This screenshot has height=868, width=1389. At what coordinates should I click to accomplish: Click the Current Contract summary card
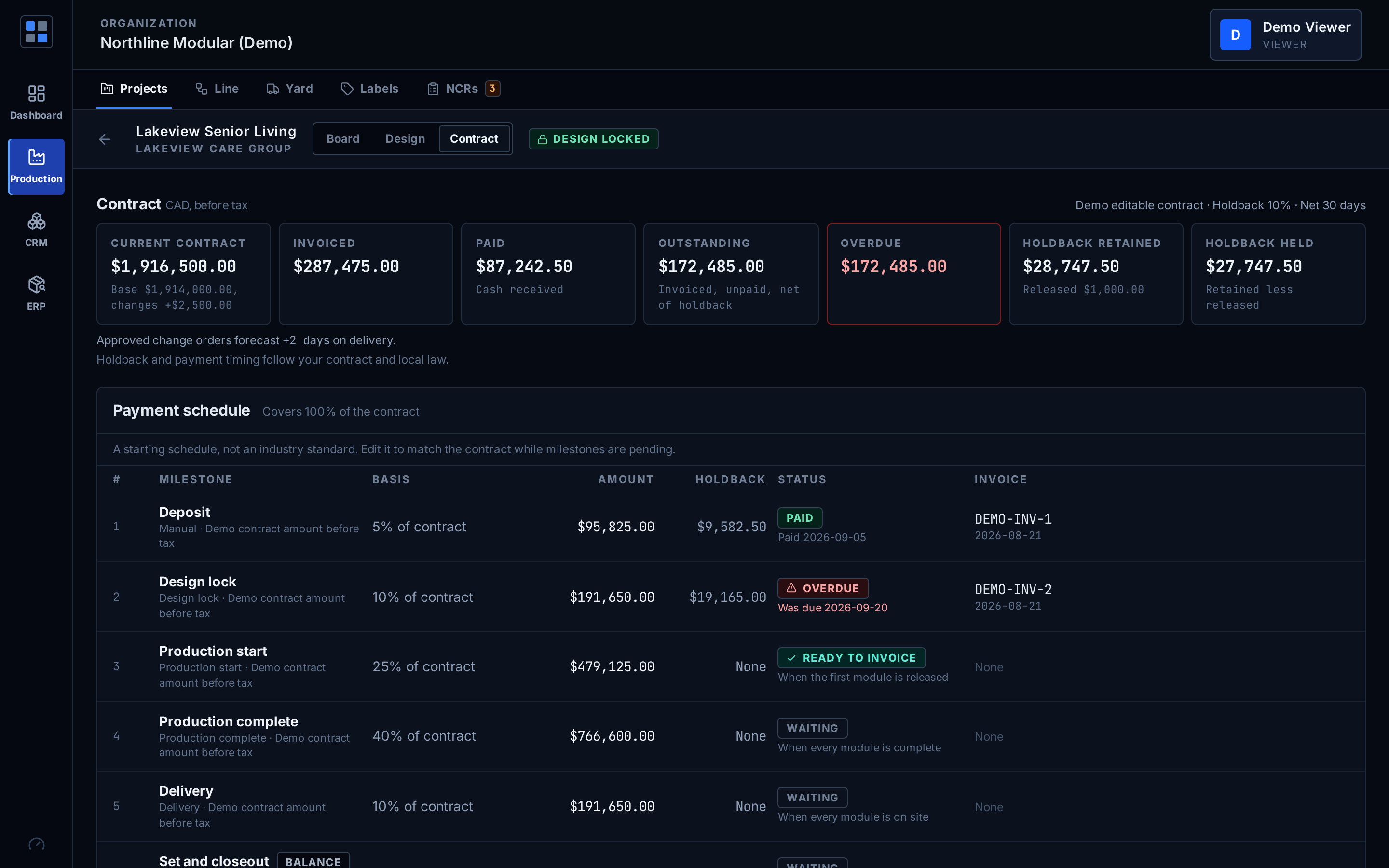coord(184,274)
